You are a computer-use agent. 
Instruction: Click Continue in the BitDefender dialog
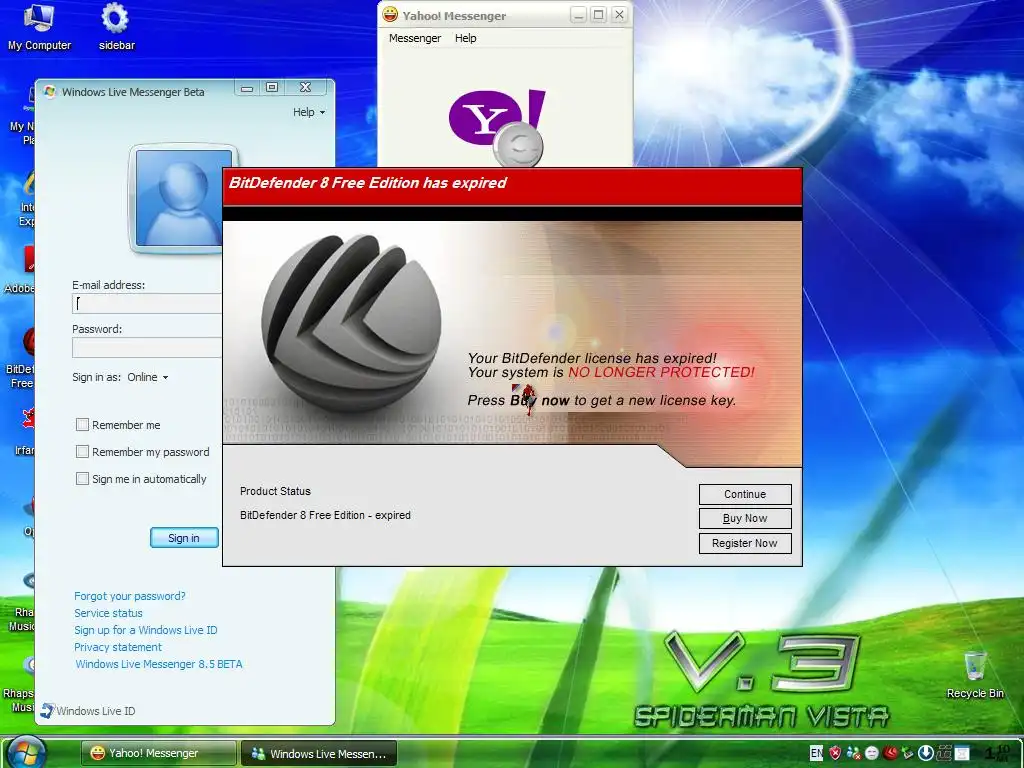pos(745,494)
